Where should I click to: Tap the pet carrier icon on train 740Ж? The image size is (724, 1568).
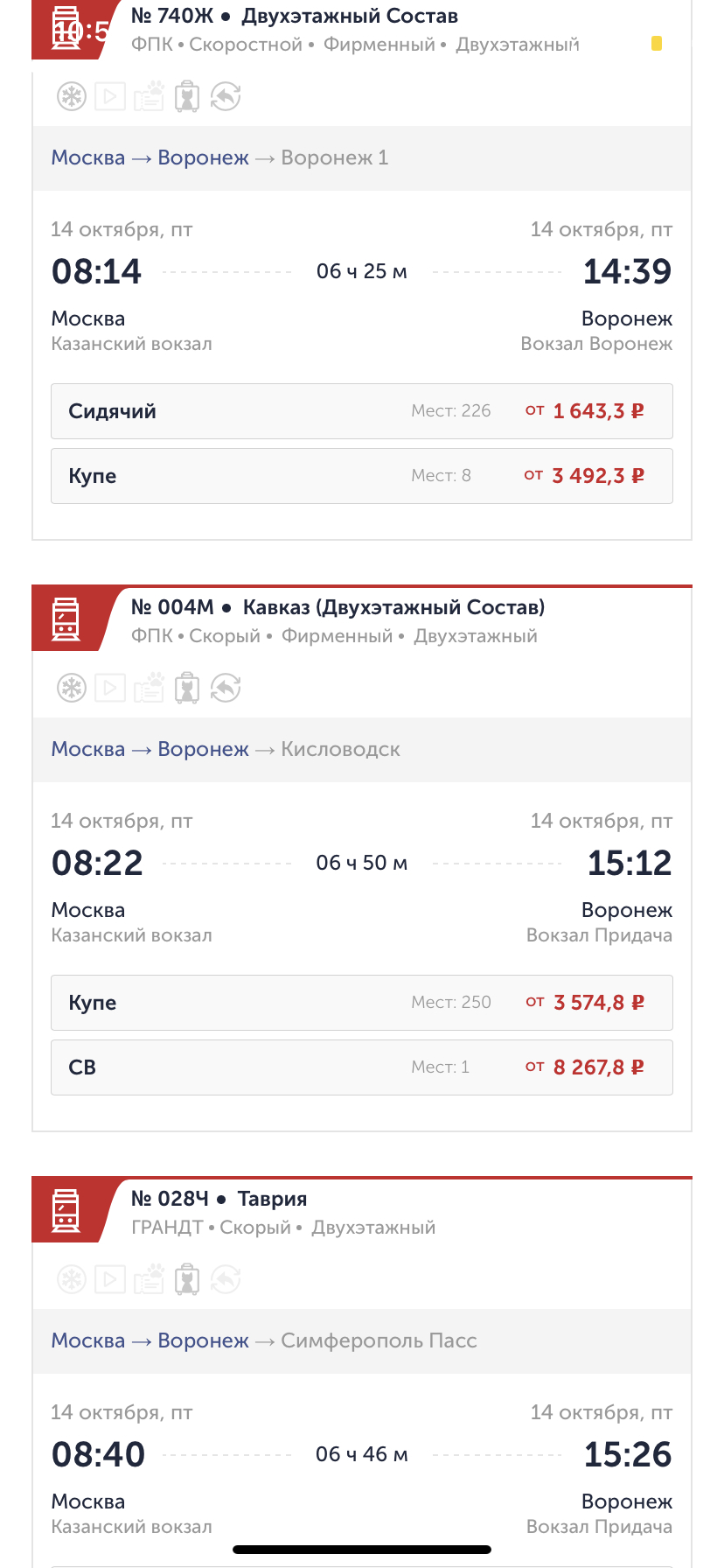coord(187,96)
